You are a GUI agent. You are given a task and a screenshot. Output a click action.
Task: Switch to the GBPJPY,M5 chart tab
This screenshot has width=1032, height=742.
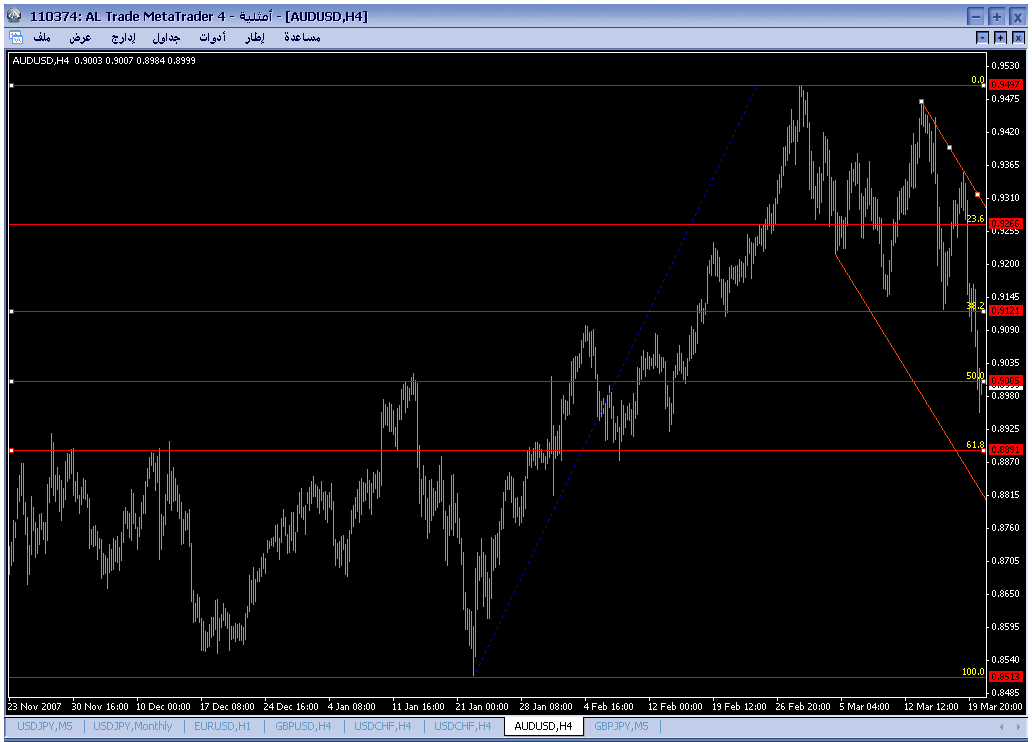point(621,726)
